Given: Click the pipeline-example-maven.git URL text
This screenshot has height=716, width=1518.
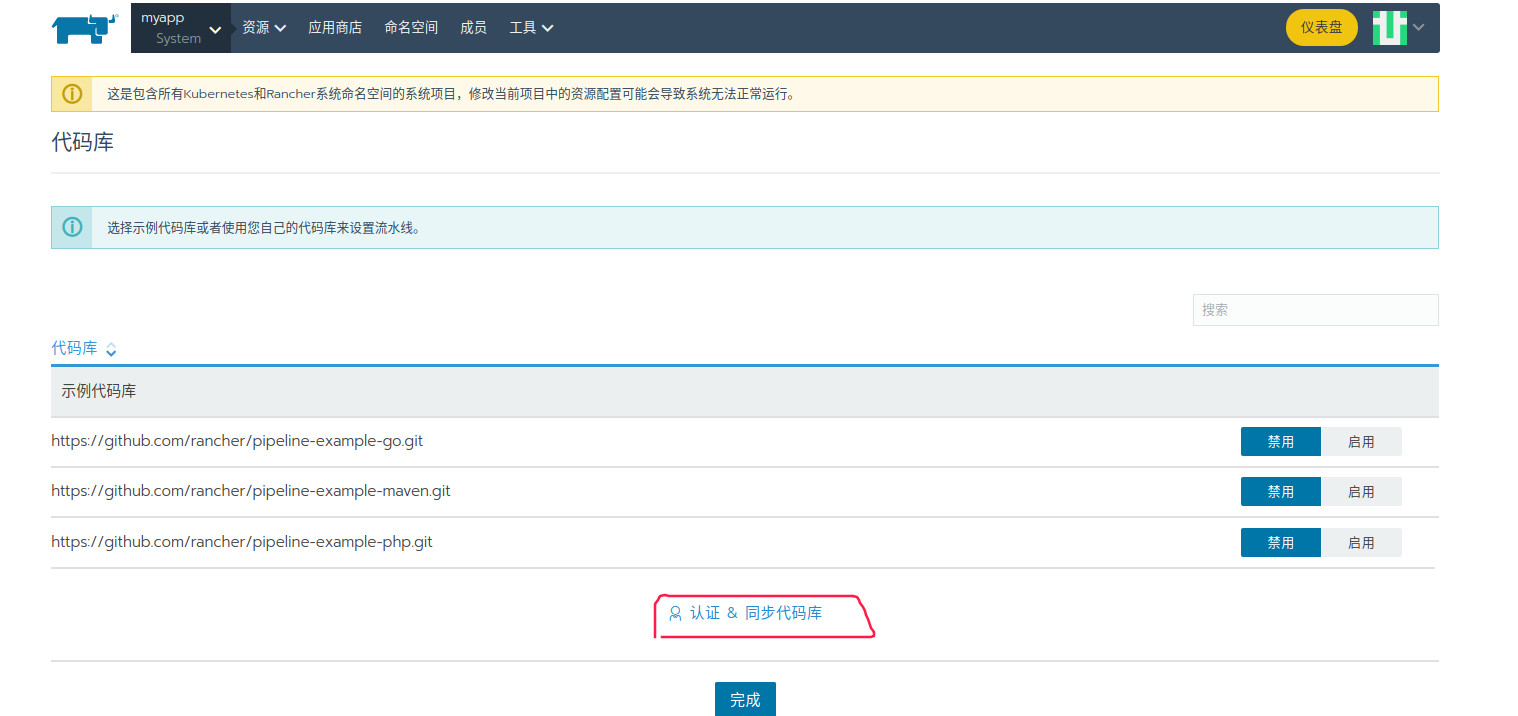Looking at the screenshot, I should [x=251, y=491].
